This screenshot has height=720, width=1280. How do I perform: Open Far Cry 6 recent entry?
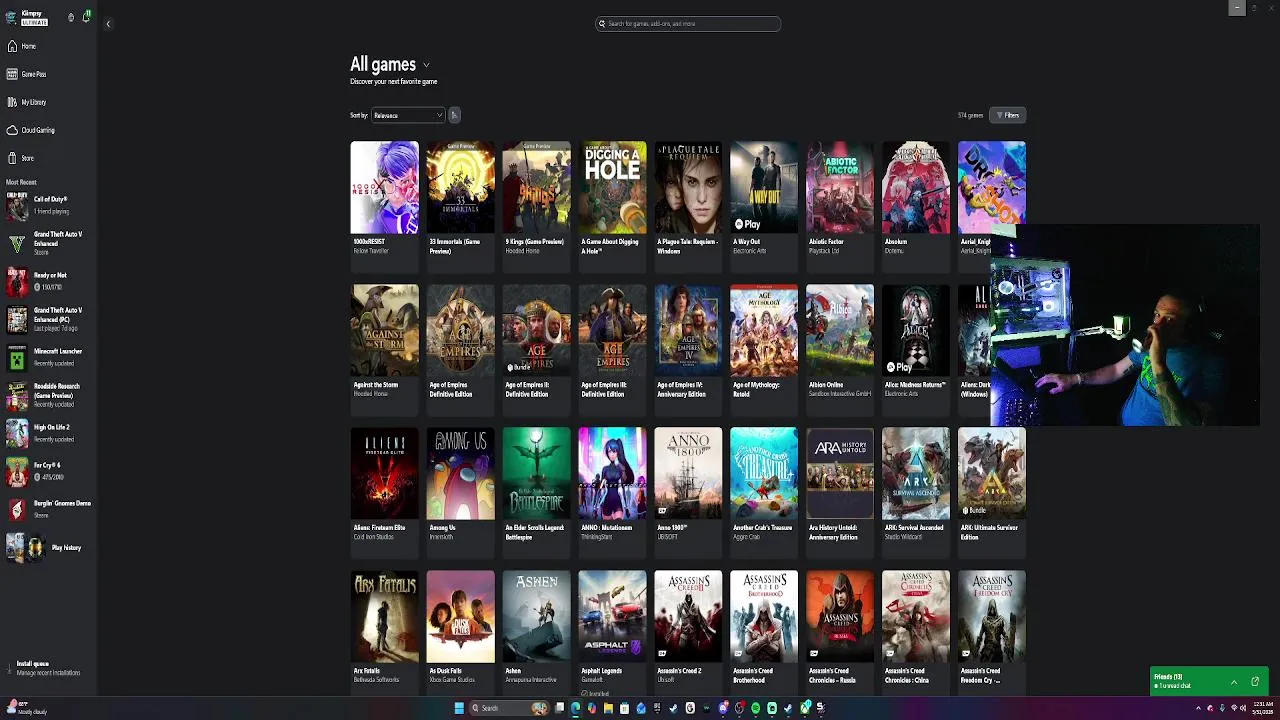point(48,471)
